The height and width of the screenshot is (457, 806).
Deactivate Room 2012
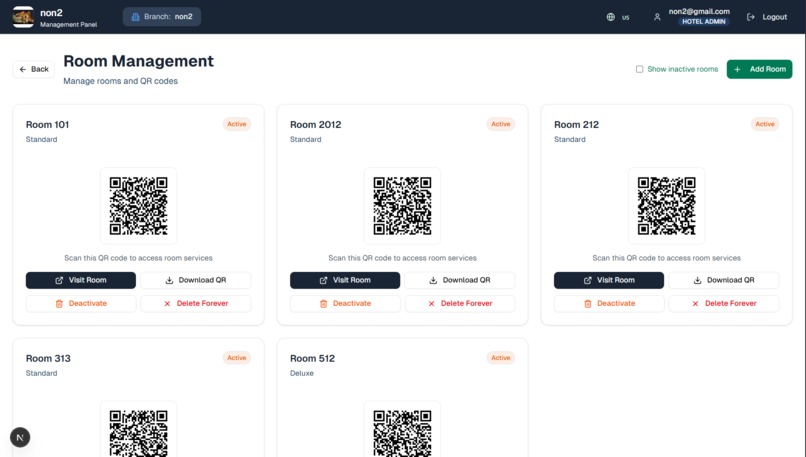pyautogui.click(x=345, y=303)
